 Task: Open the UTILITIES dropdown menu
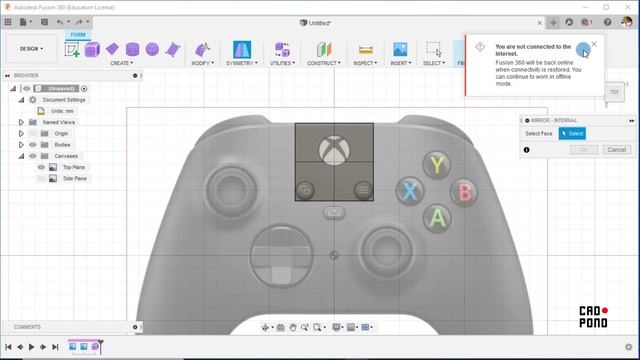coord(282,63)
